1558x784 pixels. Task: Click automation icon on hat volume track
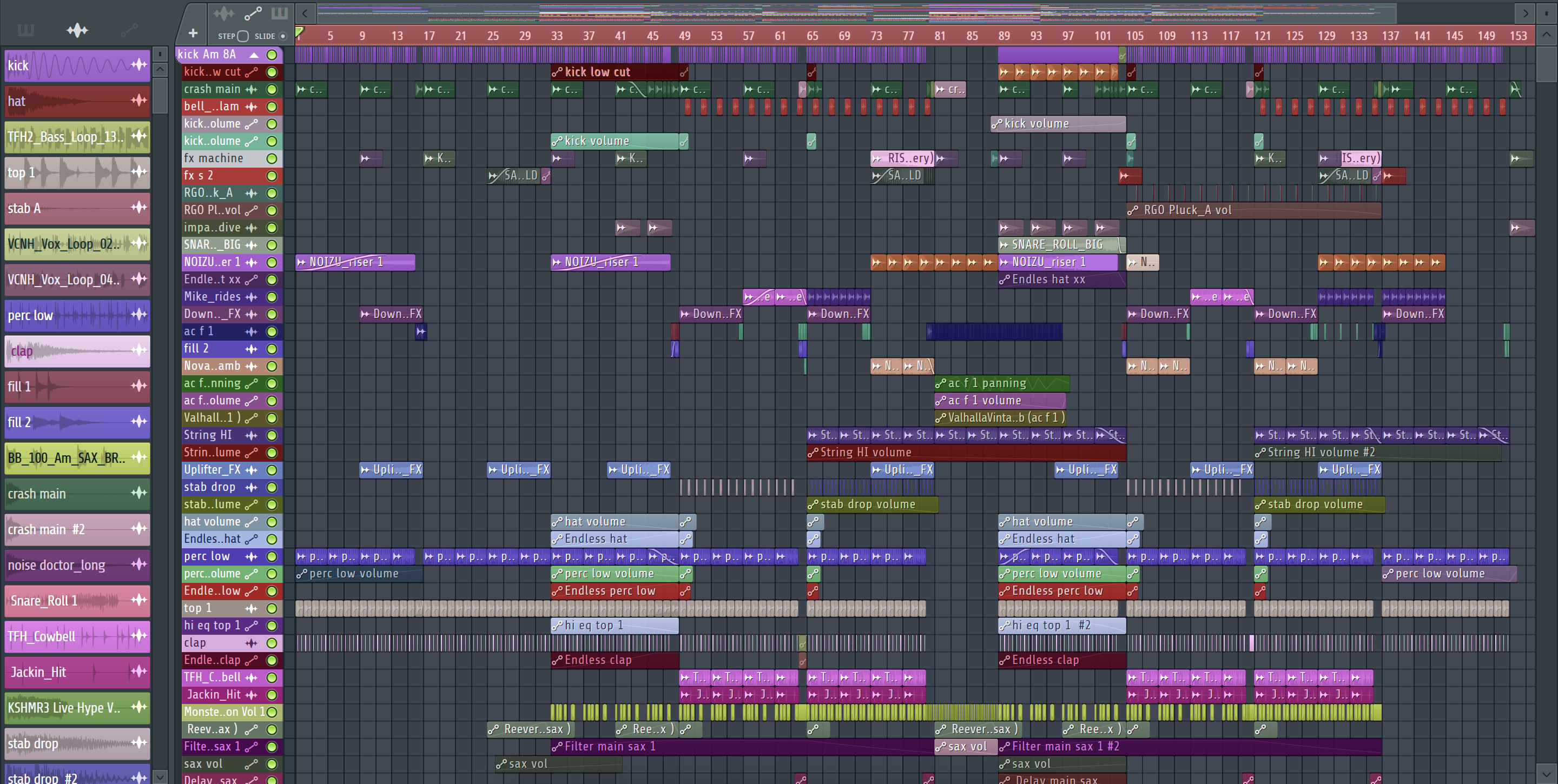click(x=252, y=522)
